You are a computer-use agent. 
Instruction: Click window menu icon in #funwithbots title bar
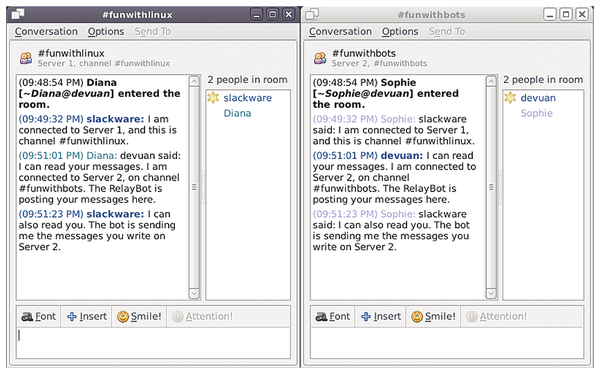(x=312, y=15)
